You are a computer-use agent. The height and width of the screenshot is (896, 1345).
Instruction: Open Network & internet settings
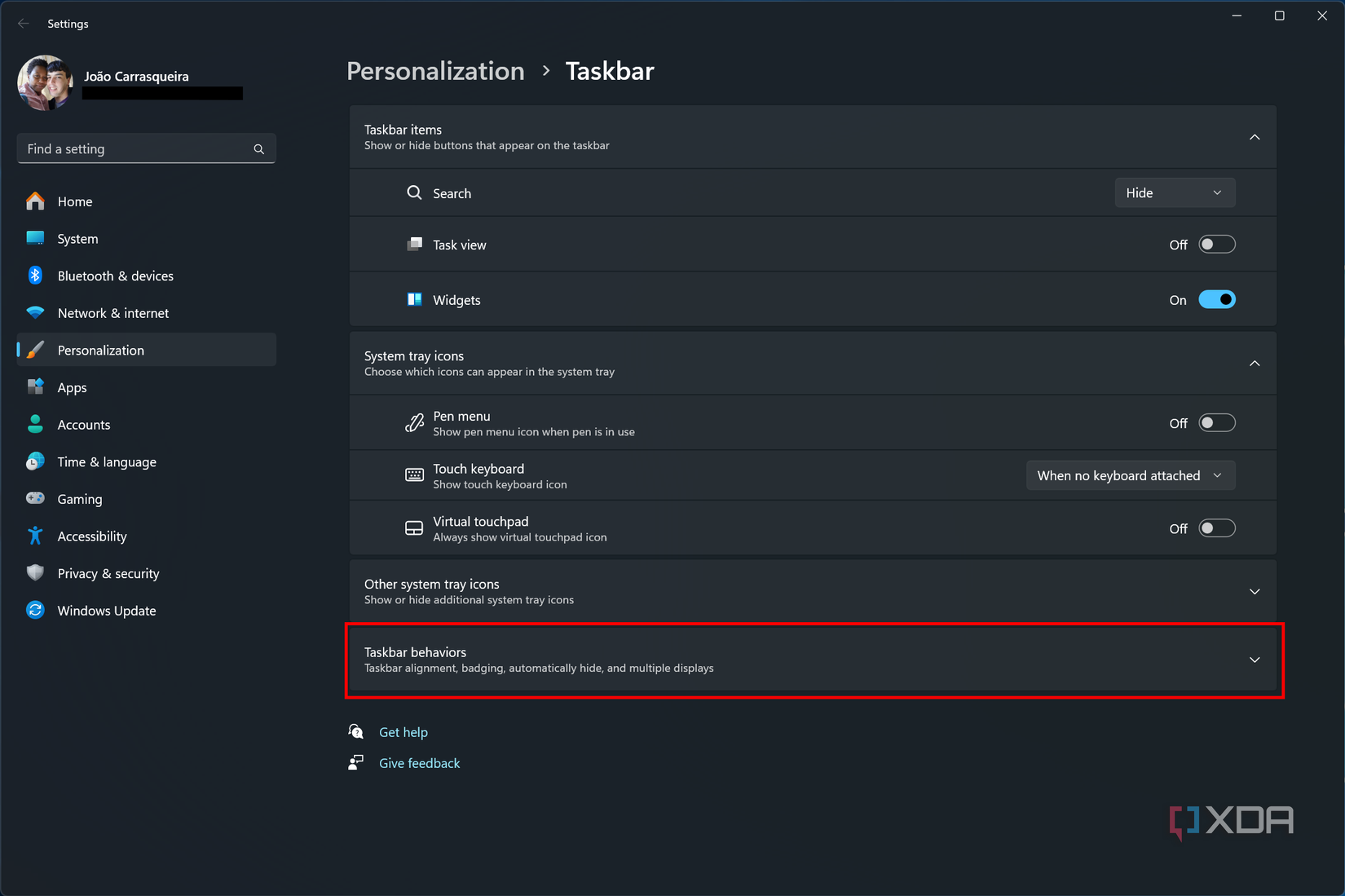[113, 313]
